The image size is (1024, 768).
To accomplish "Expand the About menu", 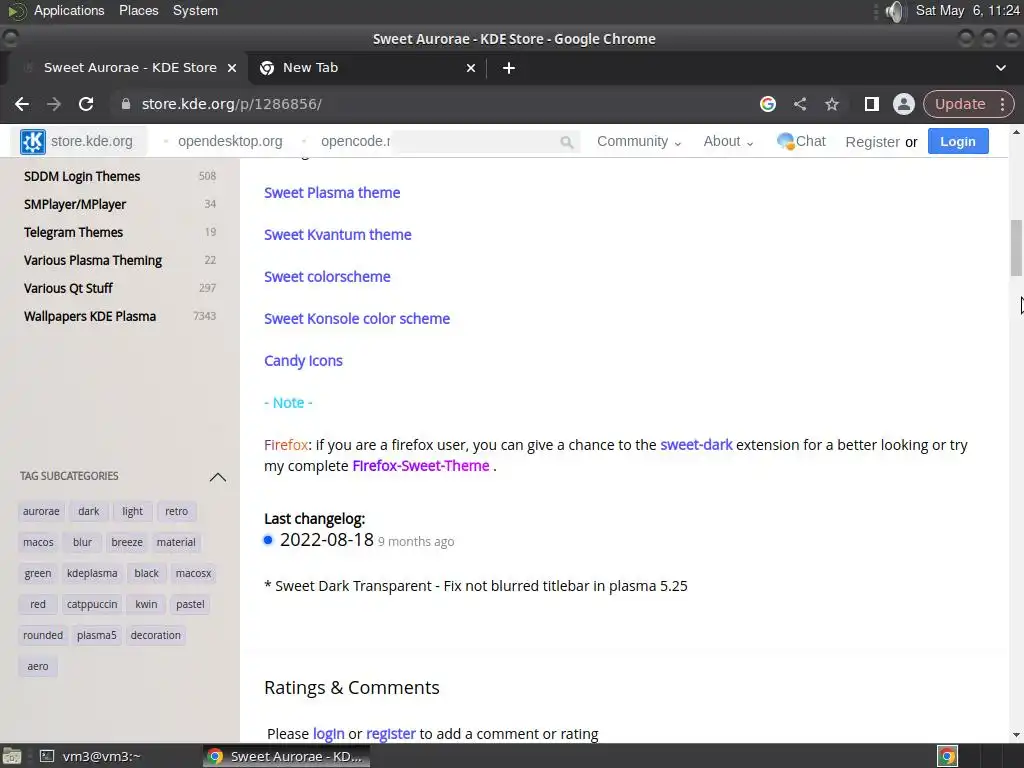I will (x=728, y=142).
